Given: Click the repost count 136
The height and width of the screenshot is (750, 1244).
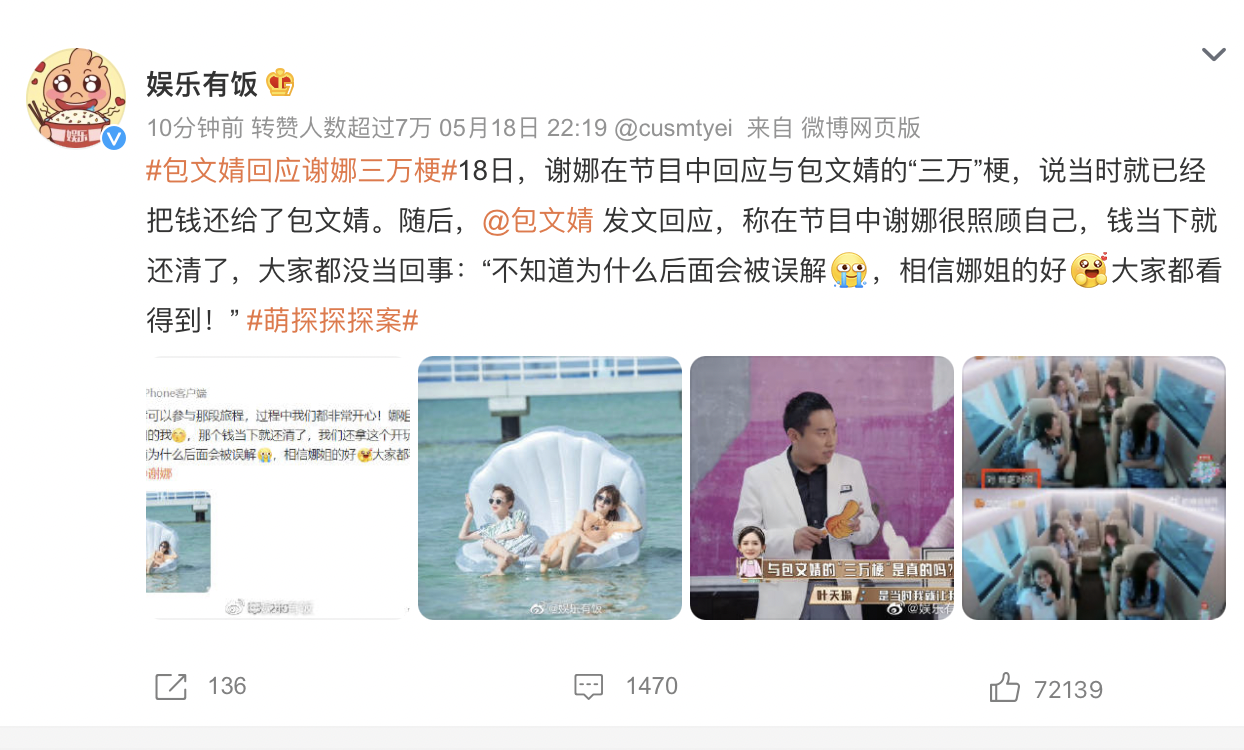Looking at the screenshot, I should 227,686.
